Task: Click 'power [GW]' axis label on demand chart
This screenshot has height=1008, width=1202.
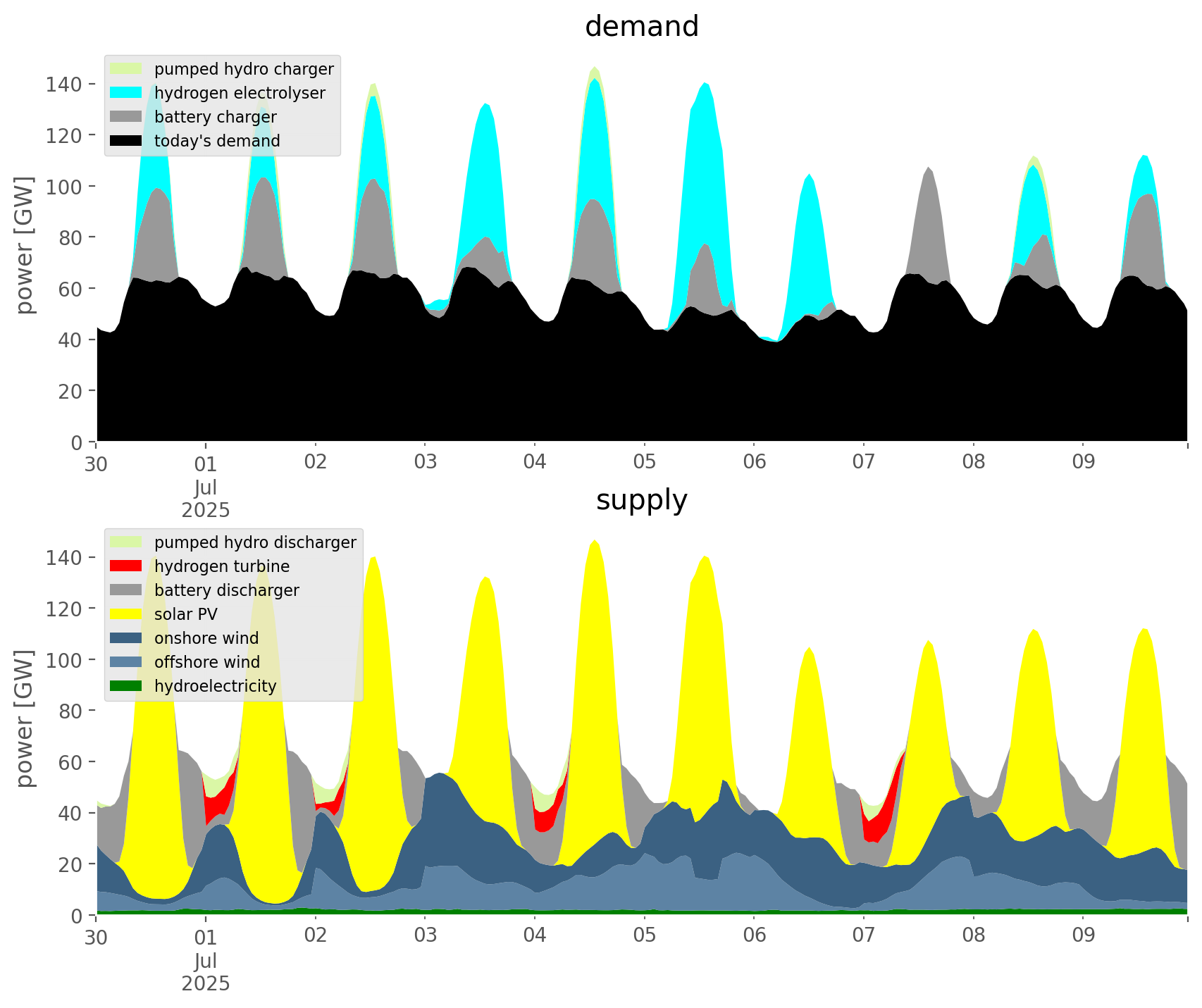Action: click(25, 245)
